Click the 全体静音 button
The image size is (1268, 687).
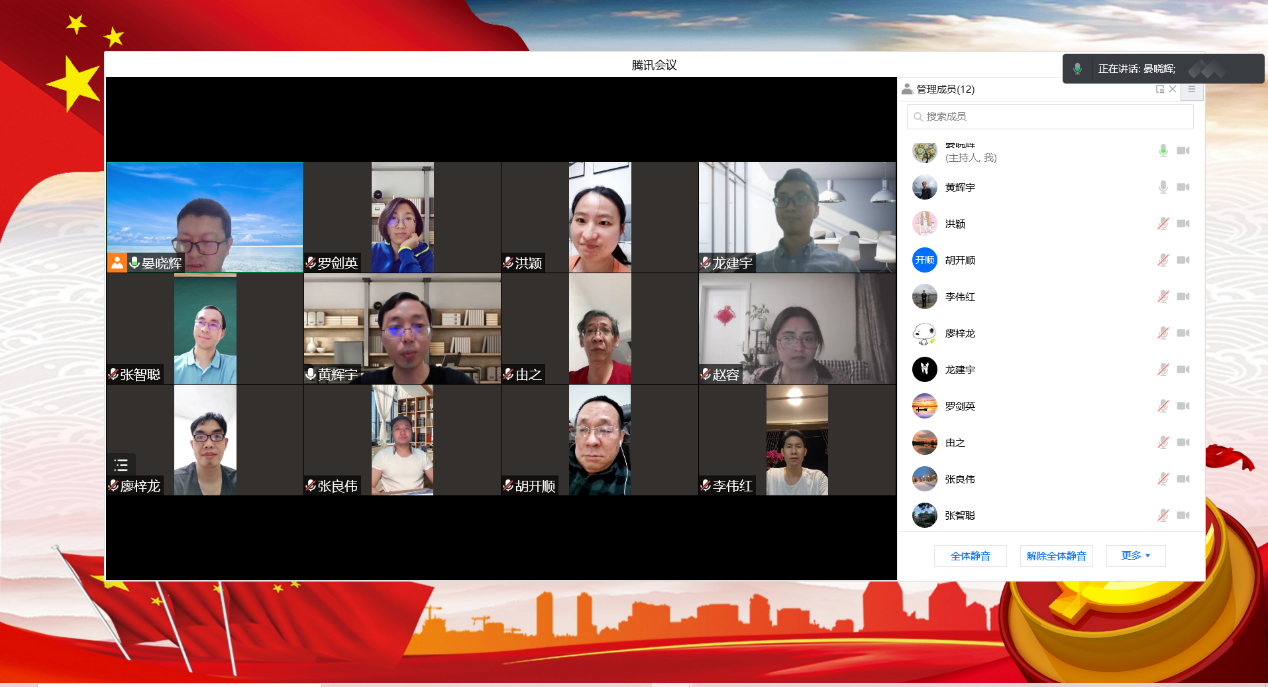[x=970, y=556]
